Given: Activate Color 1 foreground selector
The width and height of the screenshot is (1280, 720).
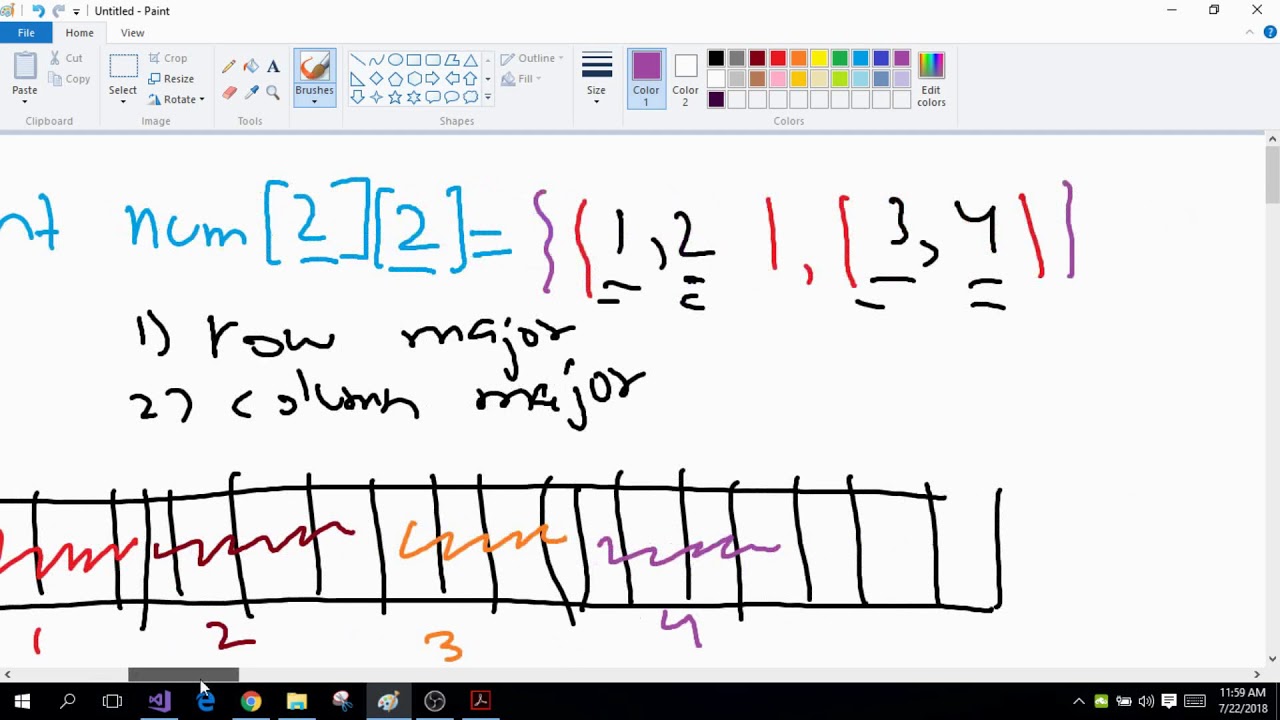Looking at the screenshot, I should tap(646, 79).
